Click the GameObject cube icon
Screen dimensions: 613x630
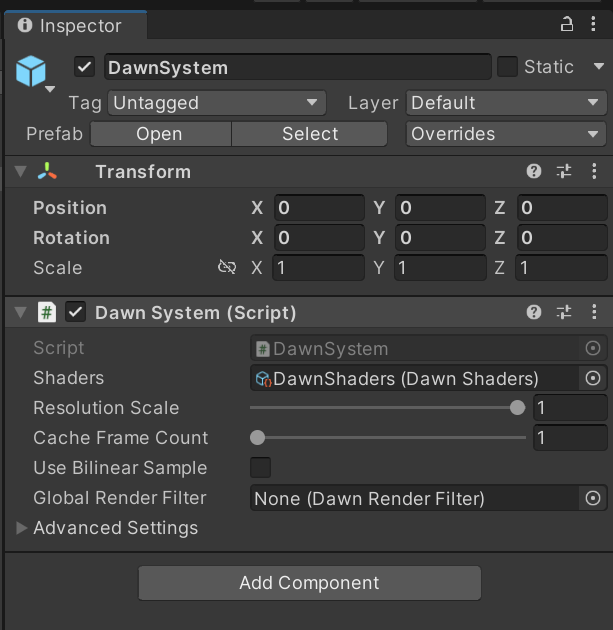pos(31,71)
